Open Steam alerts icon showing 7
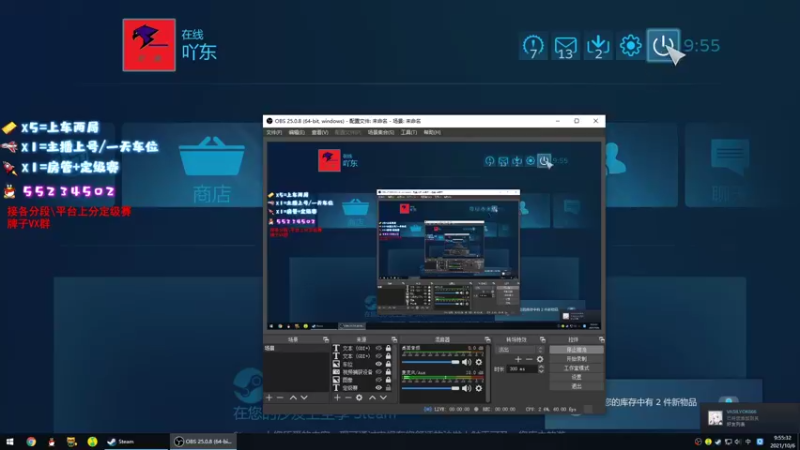Viewport: 800px width, 450px height. tap(533, 46)
